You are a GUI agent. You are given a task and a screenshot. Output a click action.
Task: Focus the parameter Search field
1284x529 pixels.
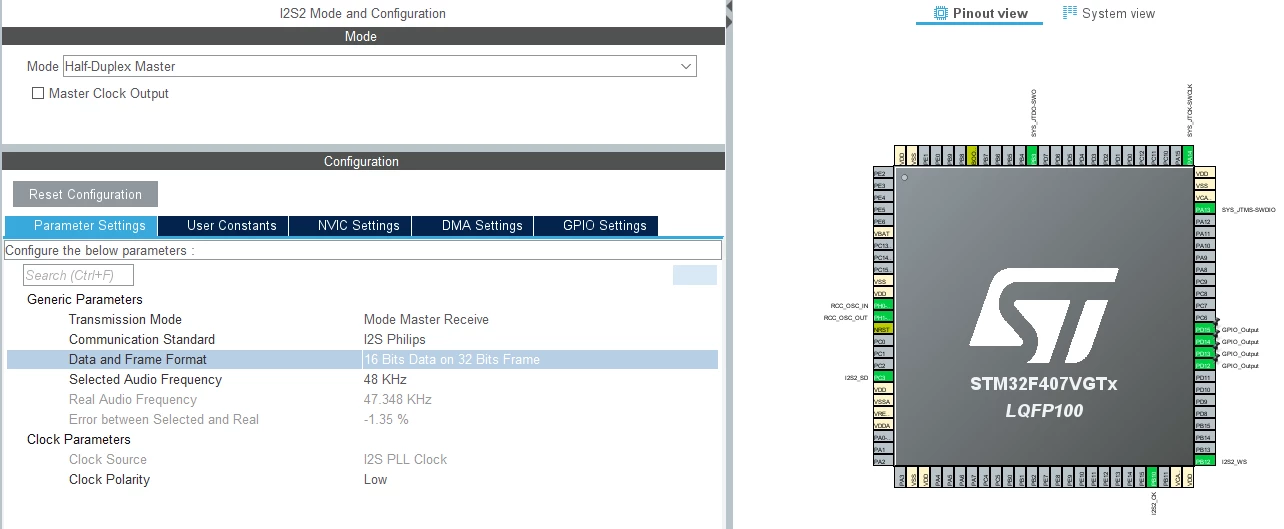78,275
